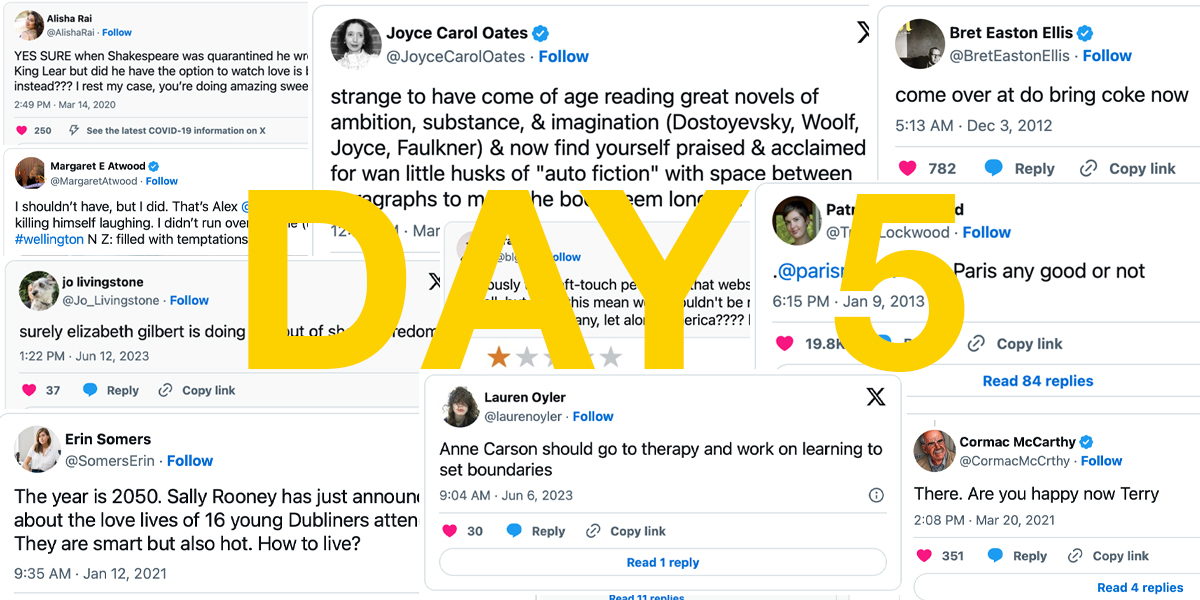1200x600 pixels.
Task: Click Copy link icon on Cormac McCarthy's tweet
Action: point(1075,555)
